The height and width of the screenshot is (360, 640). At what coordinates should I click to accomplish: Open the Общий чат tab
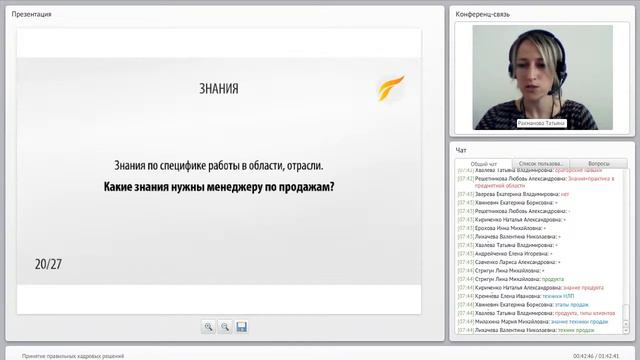point(484,164)
